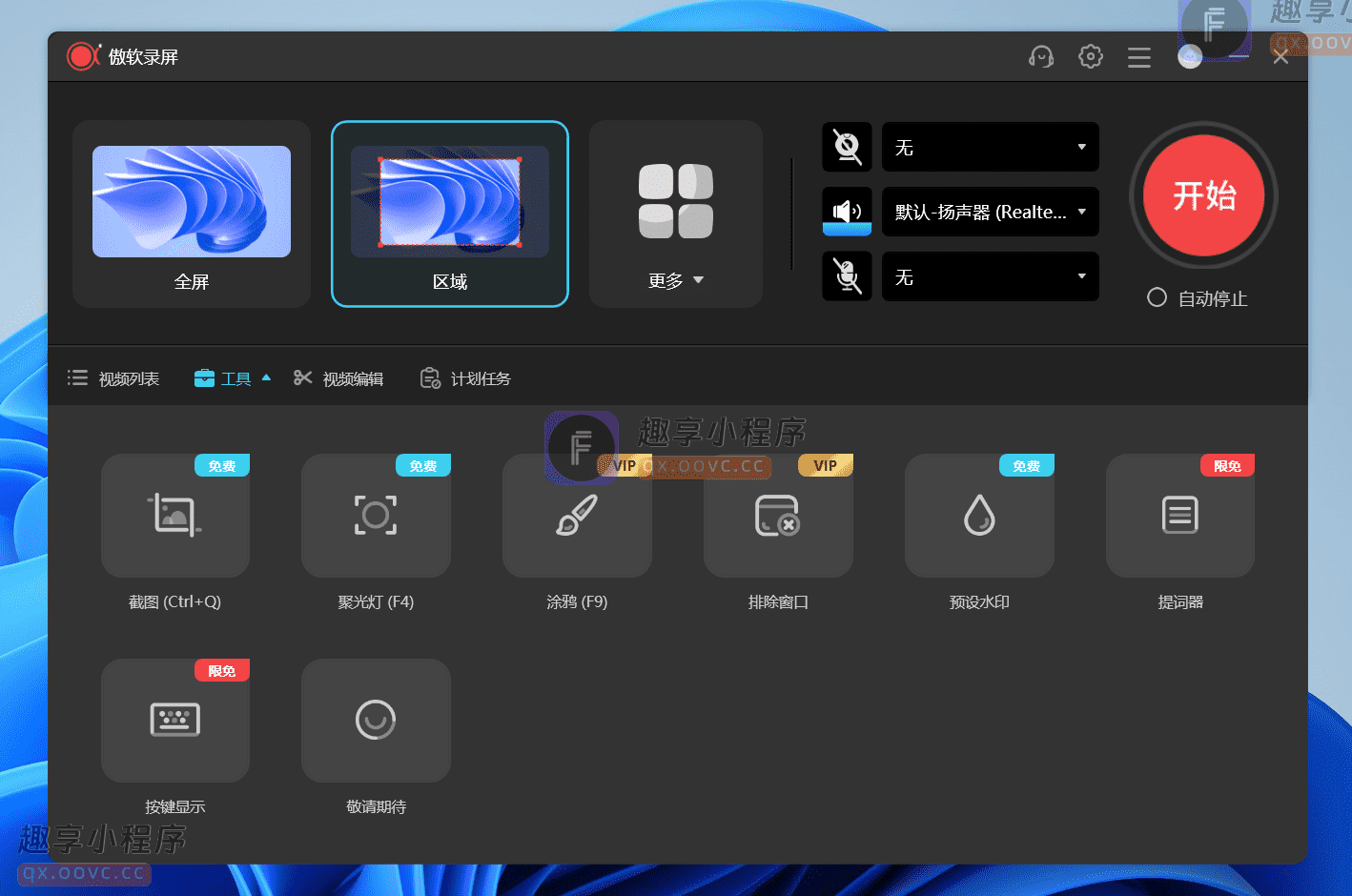Click the 限免 badge on 提词器 tile
The width and height of the screenshot is (1352, 896).
click(1228, 465)
